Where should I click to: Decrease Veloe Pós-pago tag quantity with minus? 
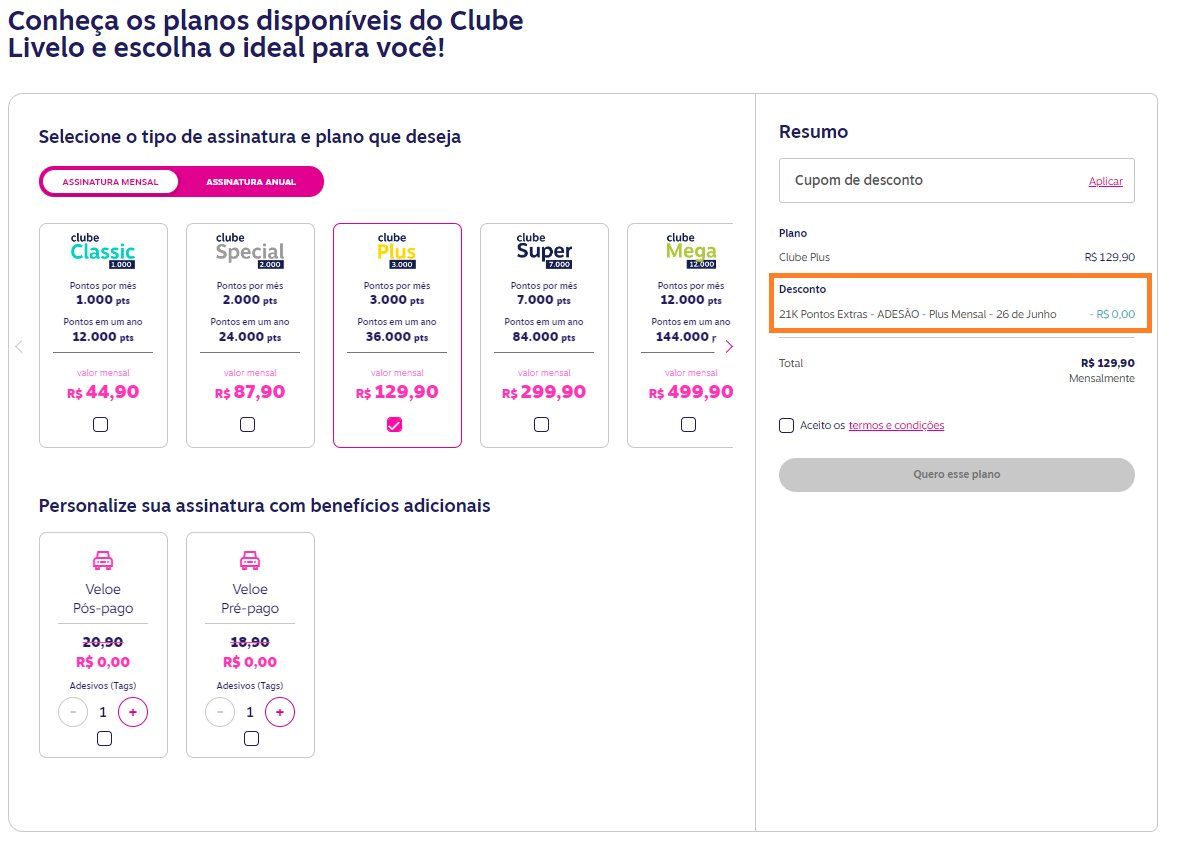pos(74,712)
